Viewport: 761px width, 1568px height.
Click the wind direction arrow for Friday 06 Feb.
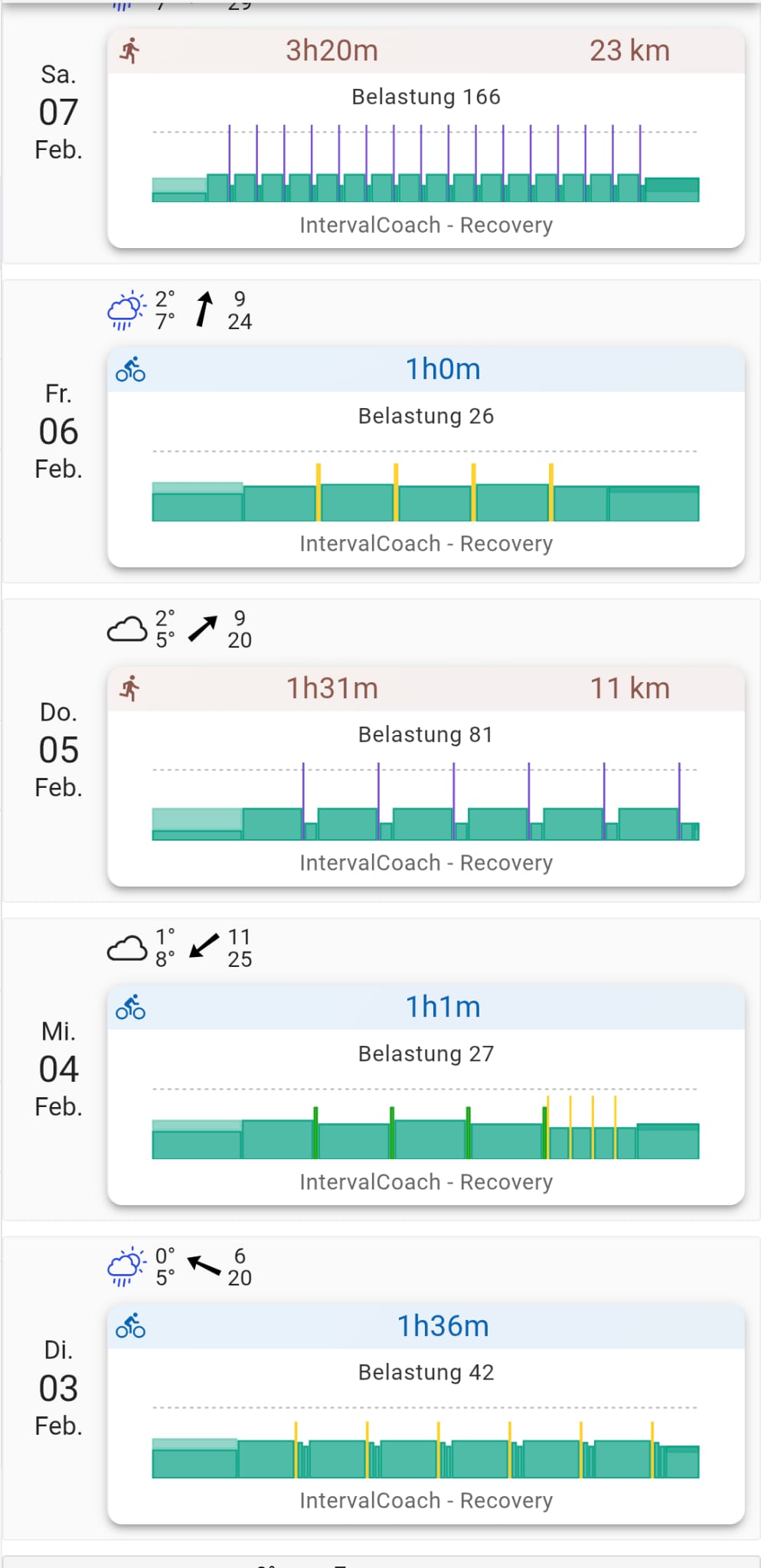pyautogui.click(x=204, y=309)
